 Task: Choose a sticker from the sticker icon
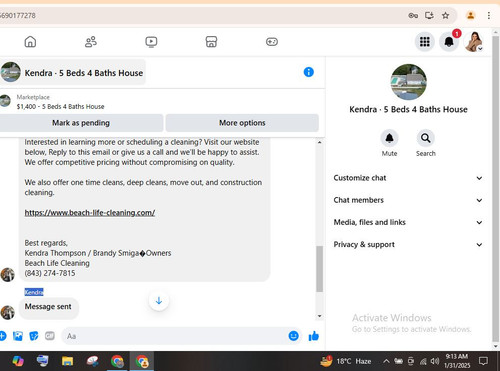click(34, 336)
